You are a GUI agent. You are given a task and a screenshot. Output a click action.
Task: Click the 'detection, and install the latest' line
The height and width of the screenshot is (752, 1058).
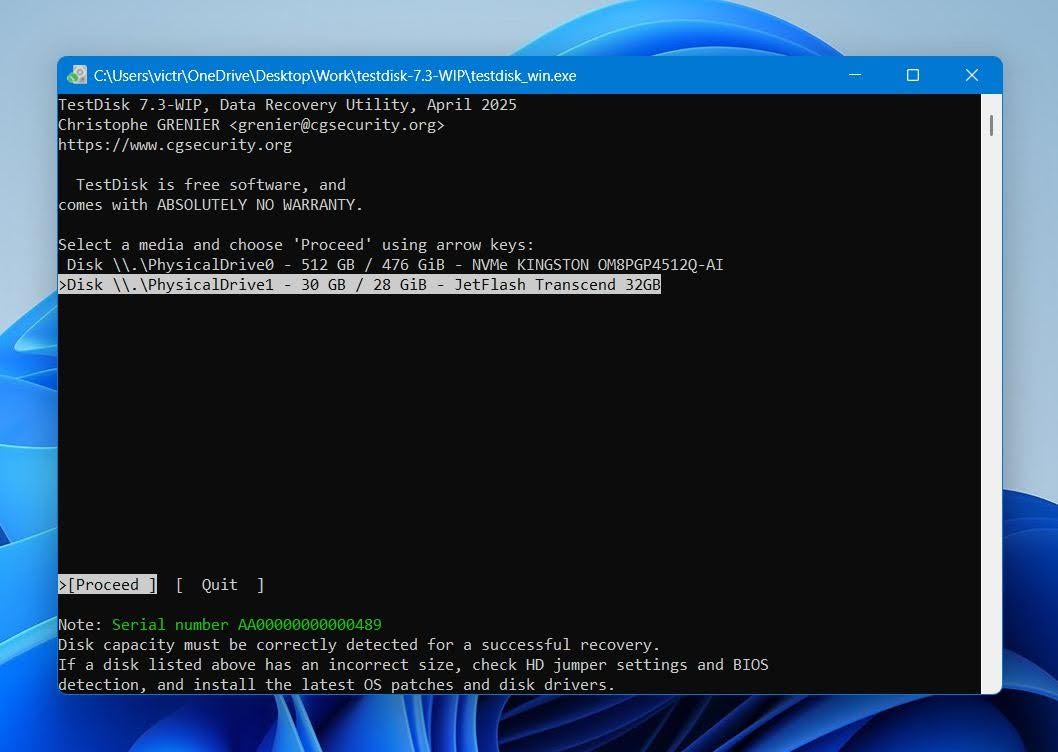click(337, 684)
